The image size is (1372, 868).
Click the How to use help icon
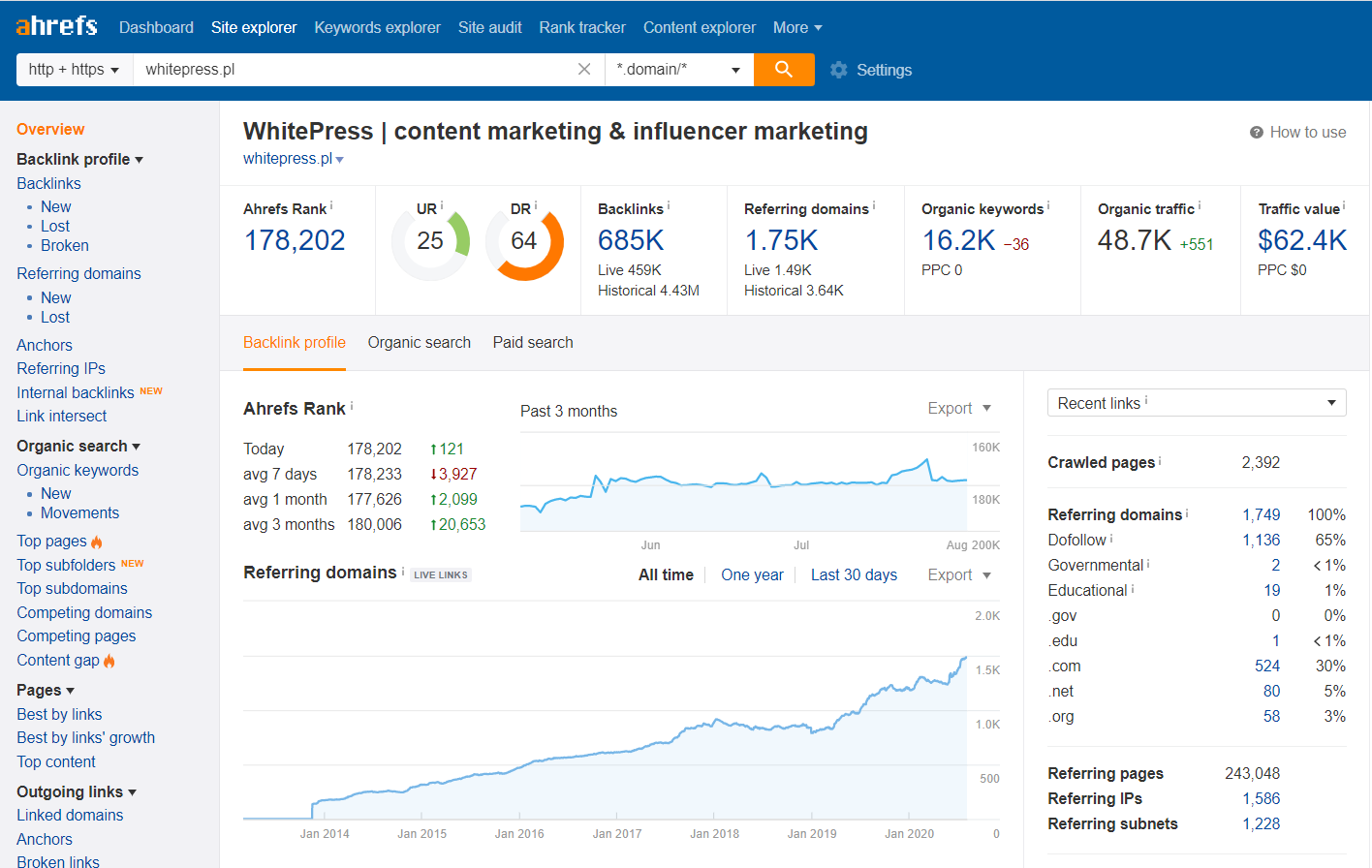click(1257, 133)
